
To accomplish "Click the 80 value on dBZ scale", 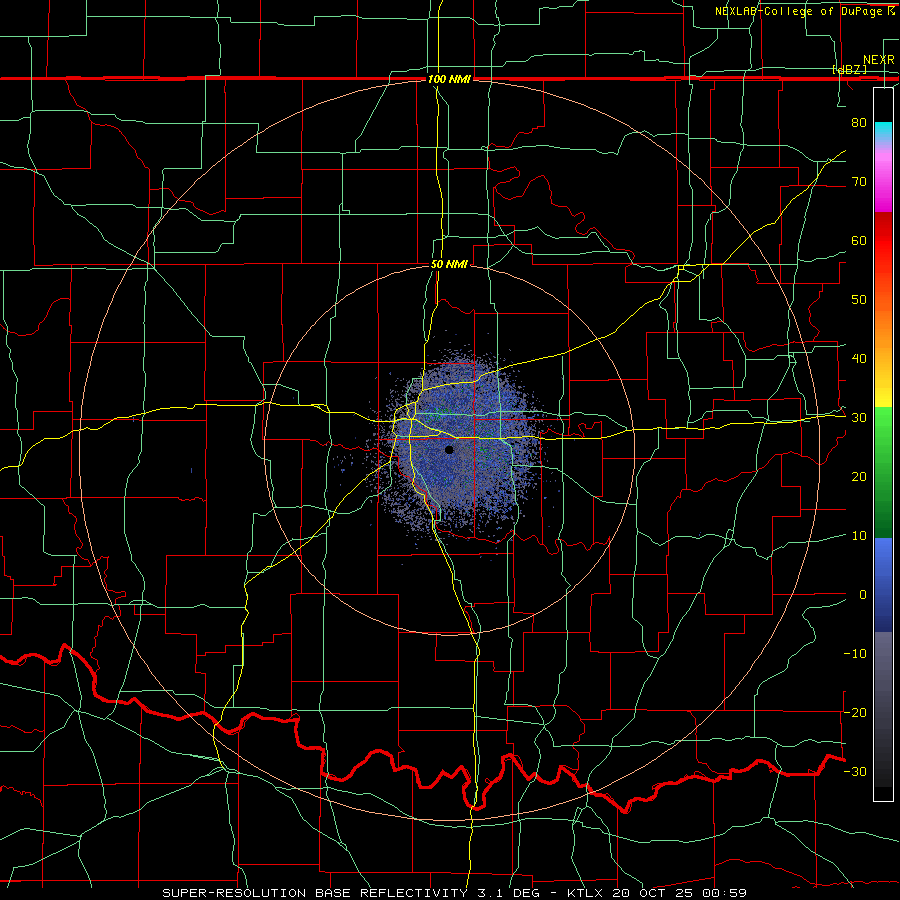I will [x=859, y=122].
